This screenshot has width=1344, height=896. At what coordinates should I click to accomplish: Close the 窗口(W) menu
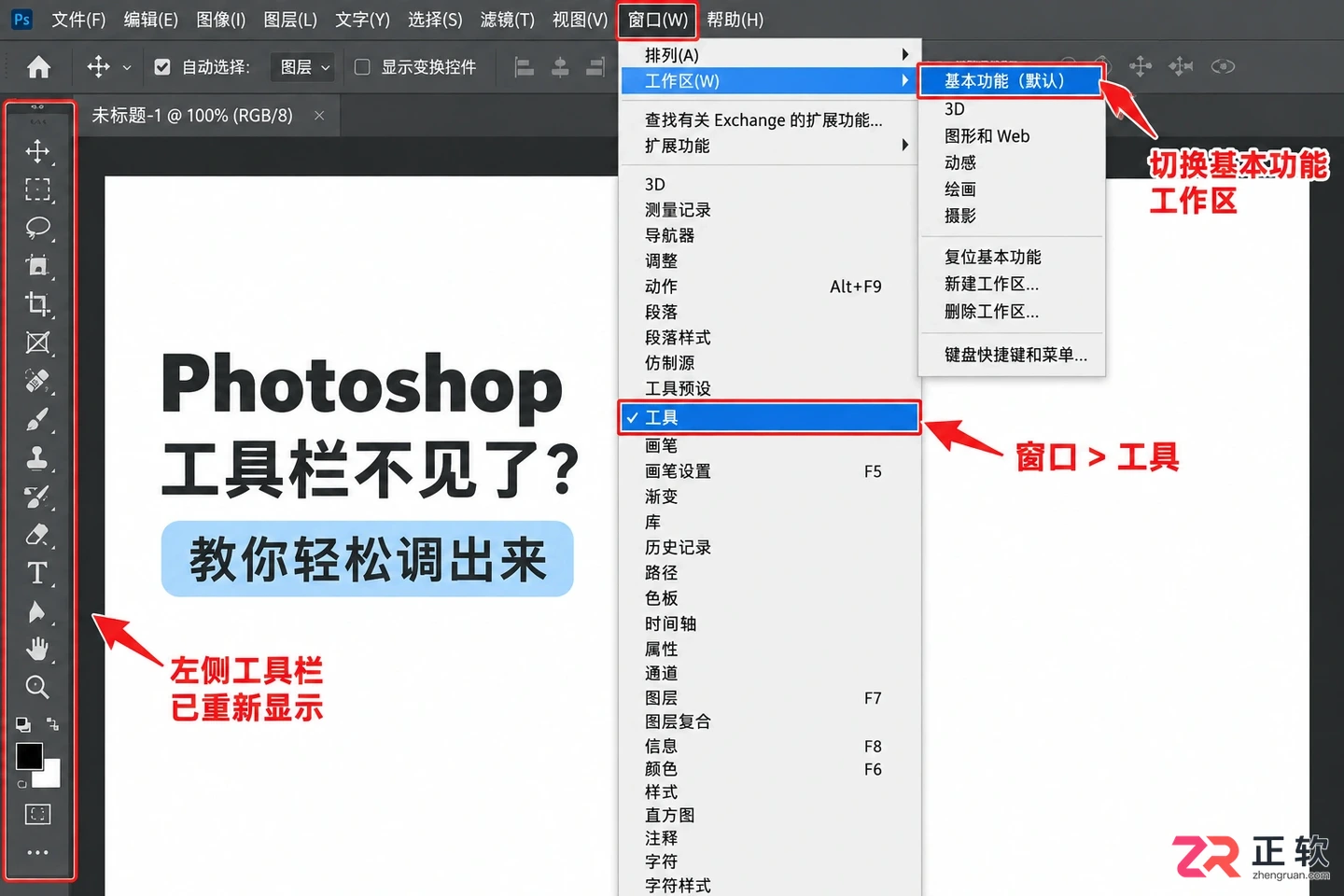(x=658, y=20)
